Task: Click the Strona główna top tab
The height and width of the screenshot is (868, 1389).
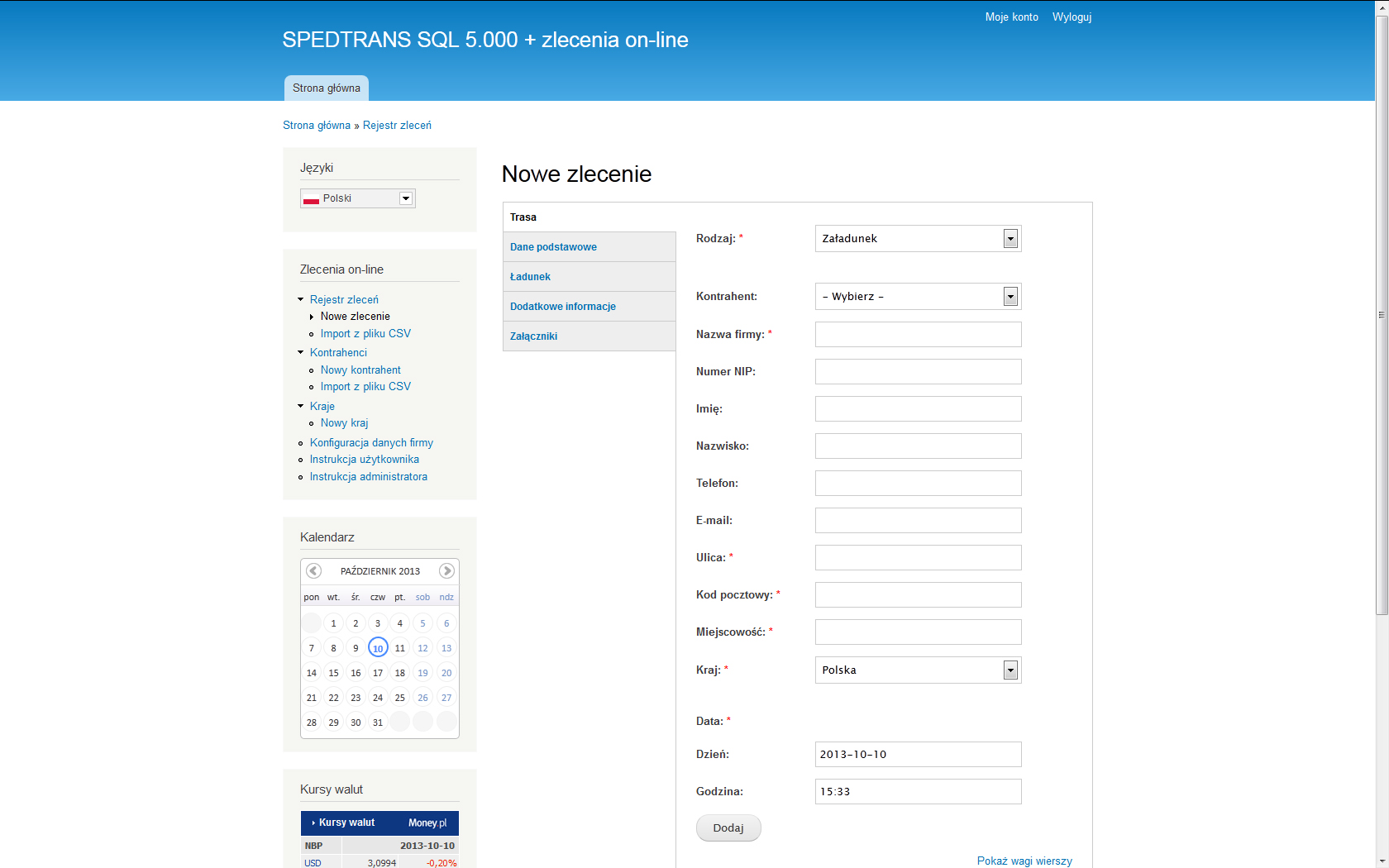Action: point(327,88)
